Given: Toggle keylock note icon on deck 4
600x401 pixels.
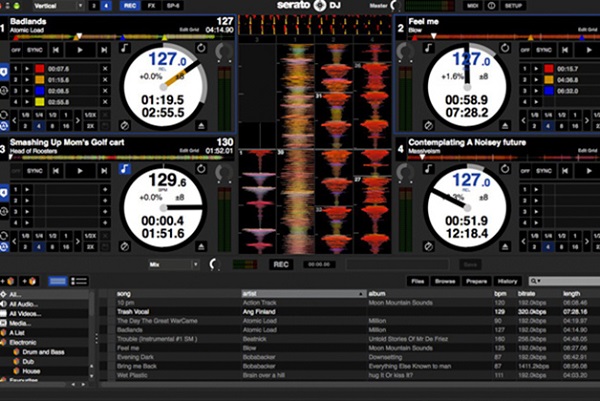Looking at the screenshot, I should pyautogui.click(x=428, y=169).
